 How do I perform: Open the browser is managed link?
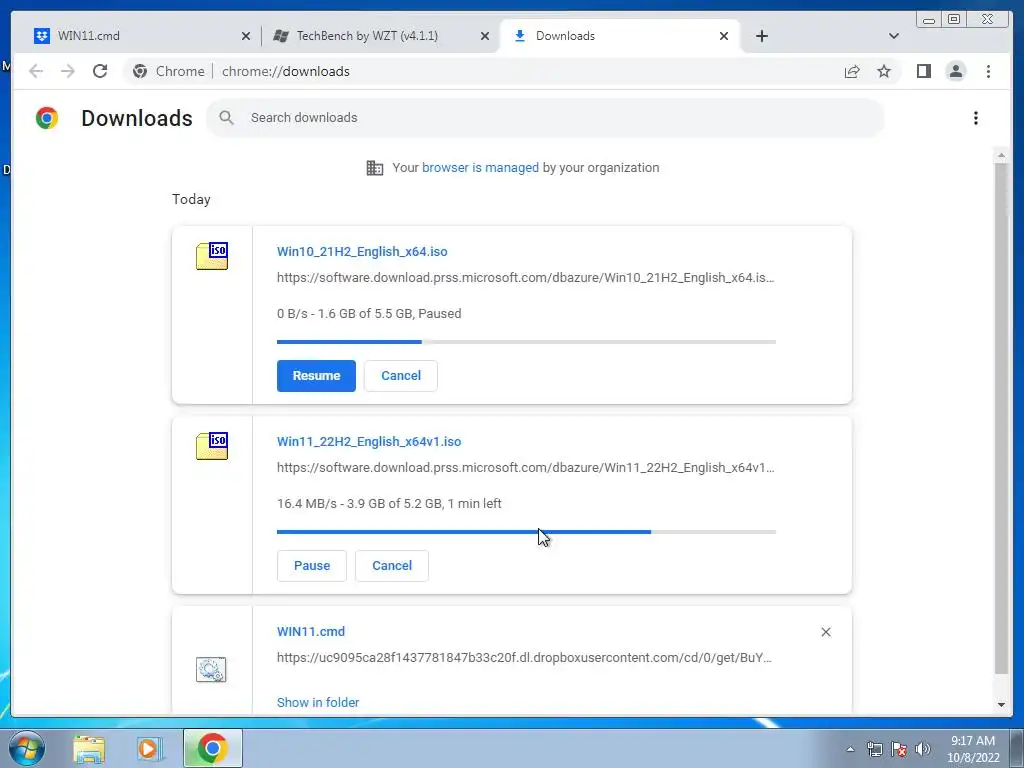480,168
